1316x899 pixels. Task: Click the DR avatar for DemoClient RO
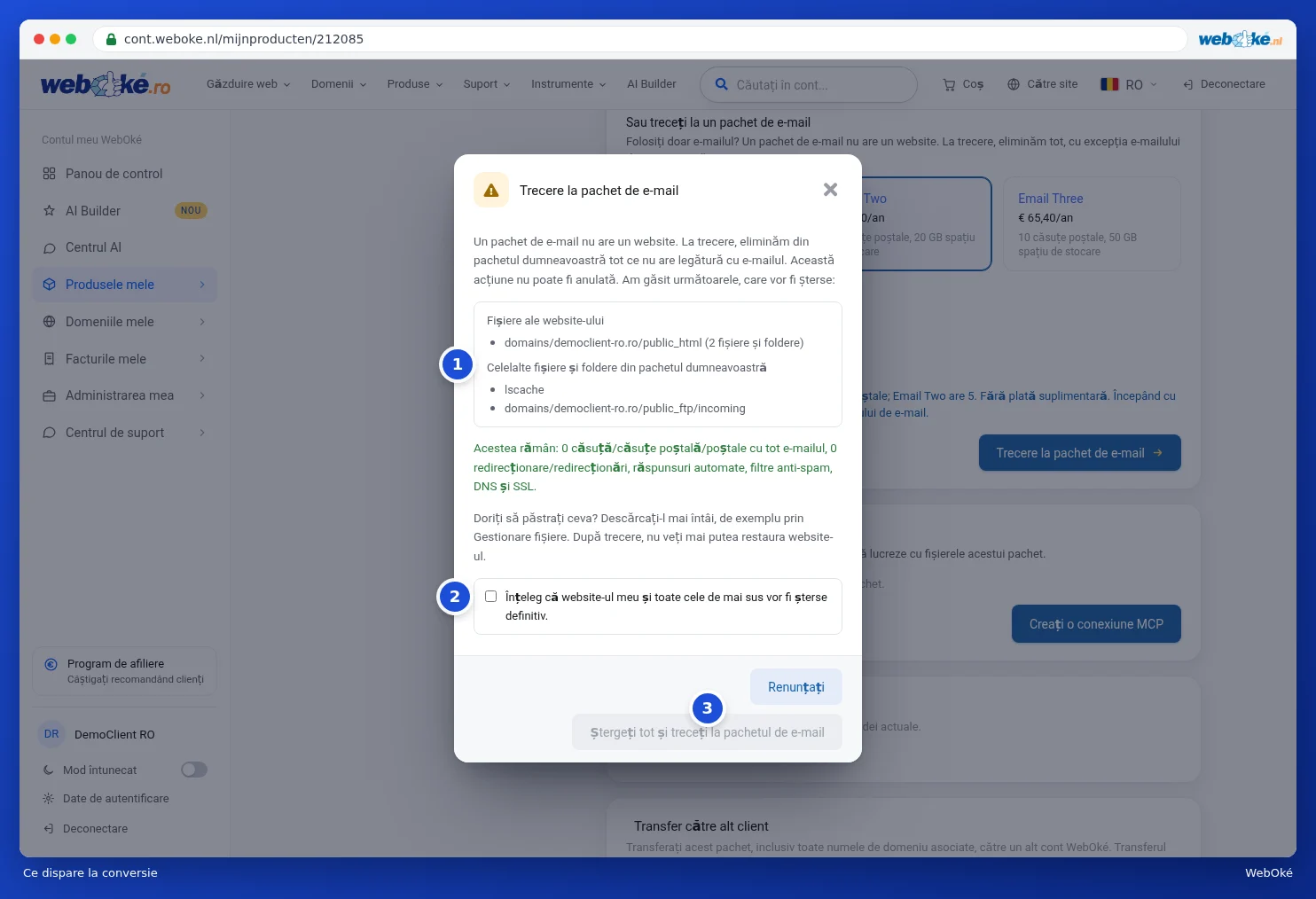(x=51, y=734)
